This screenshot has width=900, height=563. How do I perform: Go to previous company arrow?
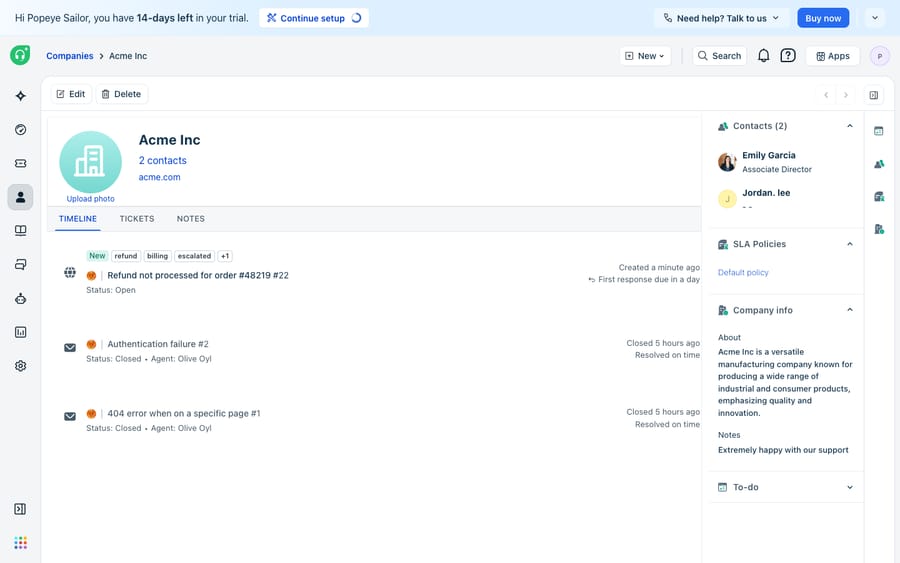pos(826,95)
